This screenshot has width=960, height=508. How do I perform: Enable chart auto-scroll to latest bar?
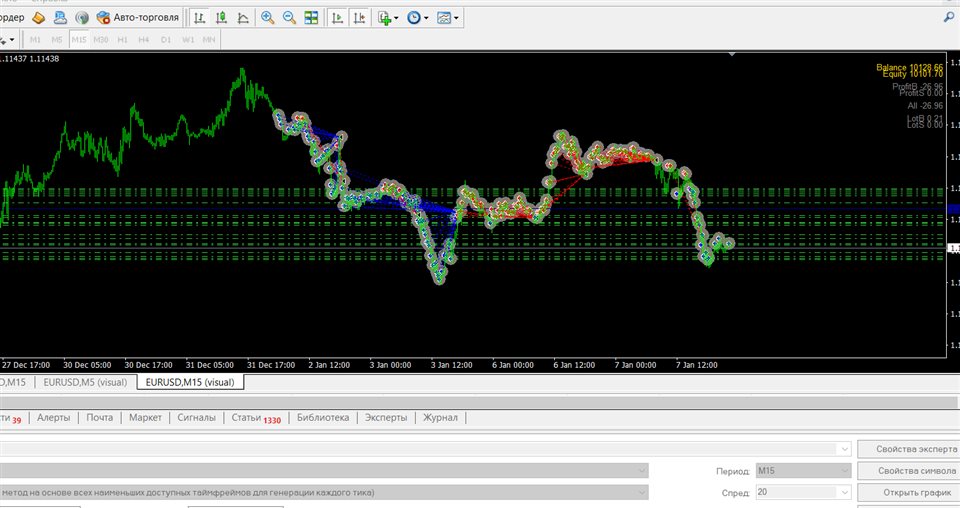[x=337, y=17]
